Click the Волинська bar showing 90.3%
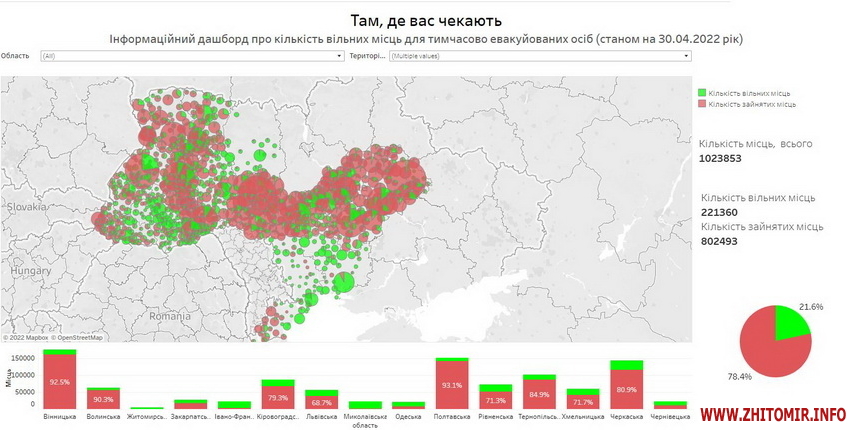Image resolution: width=859 pixels, height=430 pixels. (103, 400)
